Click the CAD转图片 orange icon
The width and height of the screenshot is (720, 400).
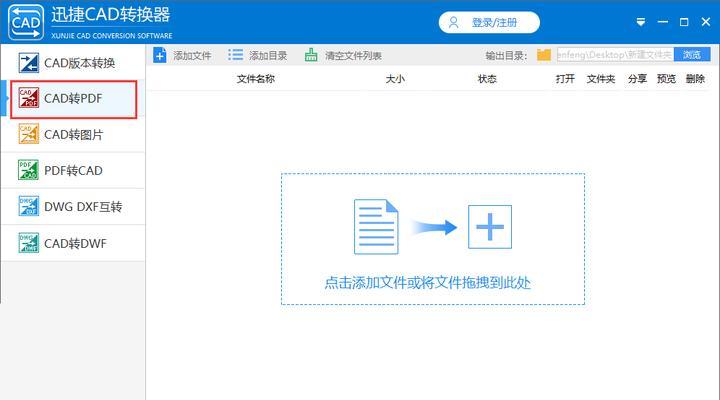28,134
